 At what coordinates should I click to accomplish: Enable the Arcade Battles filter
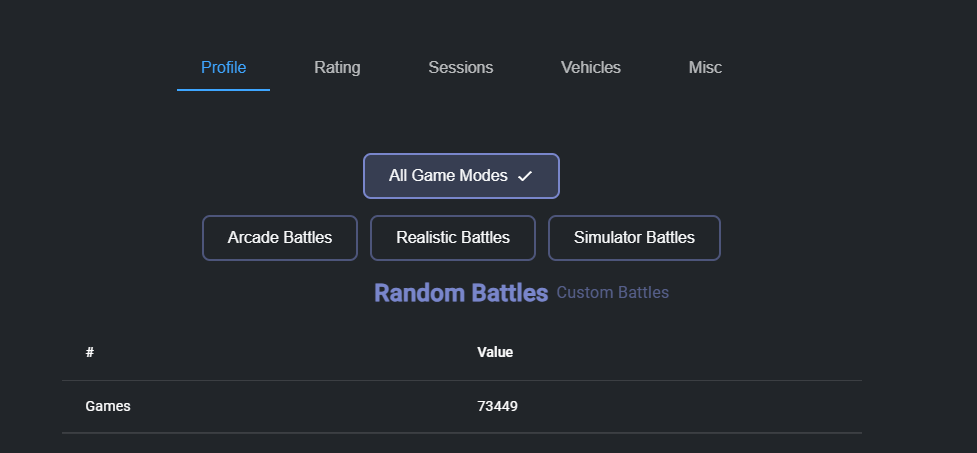click(280, 237)
